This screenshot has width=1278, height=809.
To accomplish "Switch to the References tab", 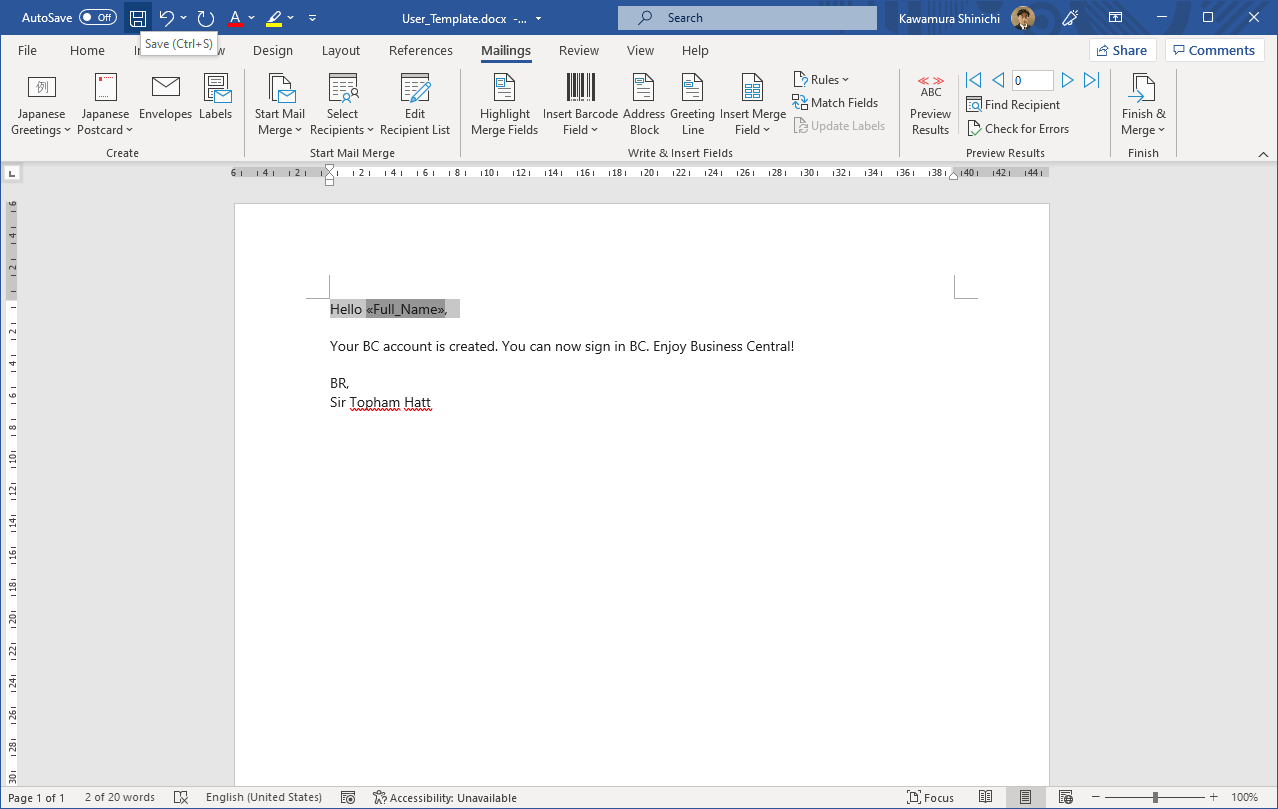I will tap(420, 50).
